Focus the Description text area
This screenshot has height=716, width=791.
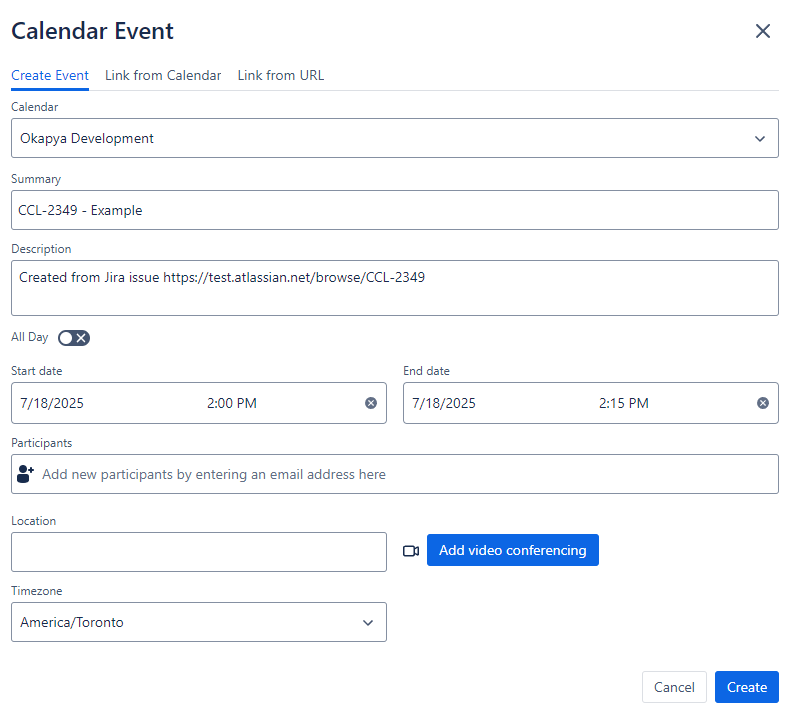click(x=394, y=288)
